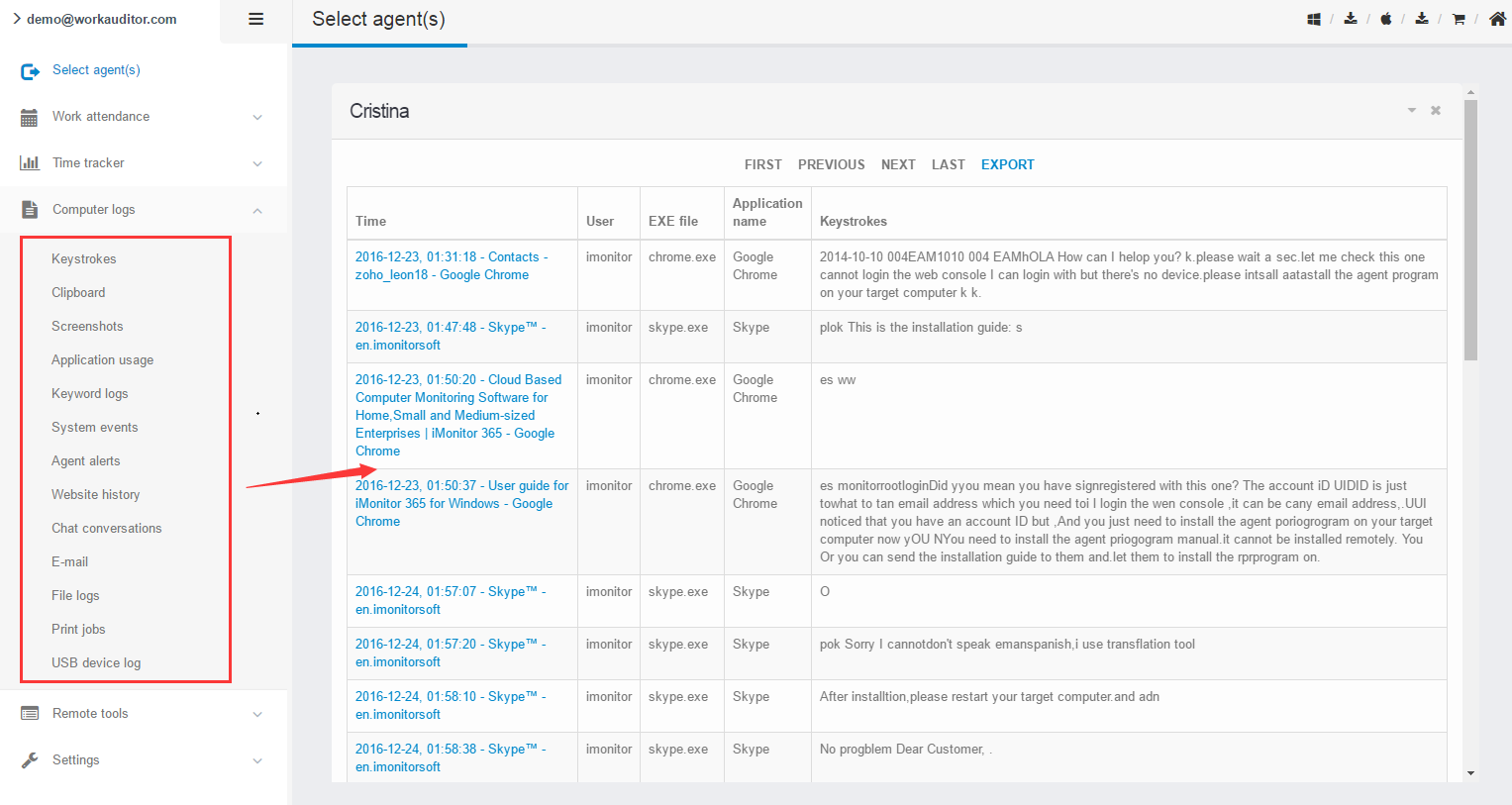Expand the demo@workauditor.com account arrow
This screenshot has height=805, width=1512.
pyautogui.click(x=17, y=19)
